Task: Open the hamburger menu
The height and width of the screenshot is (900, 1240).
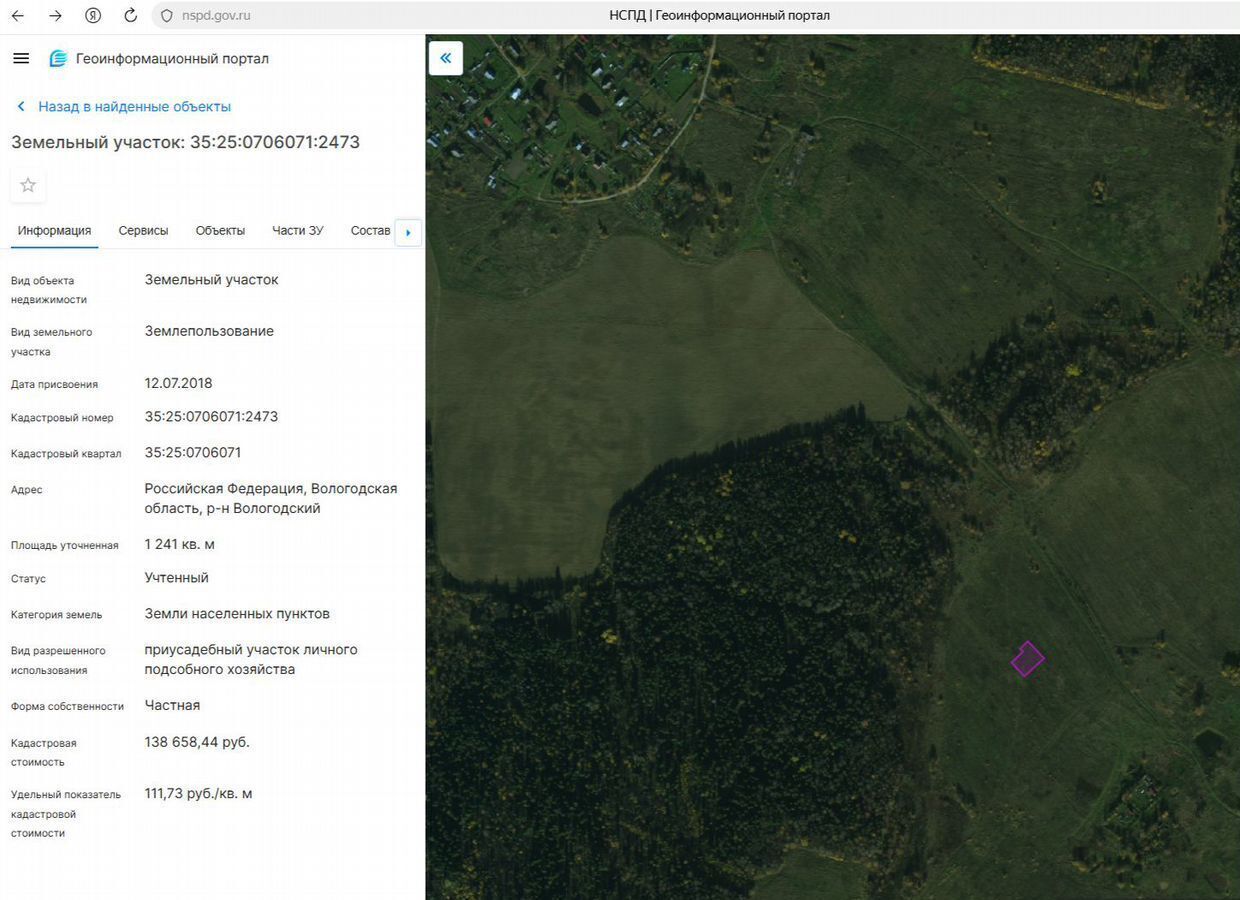Action: [x=21, y=58]
